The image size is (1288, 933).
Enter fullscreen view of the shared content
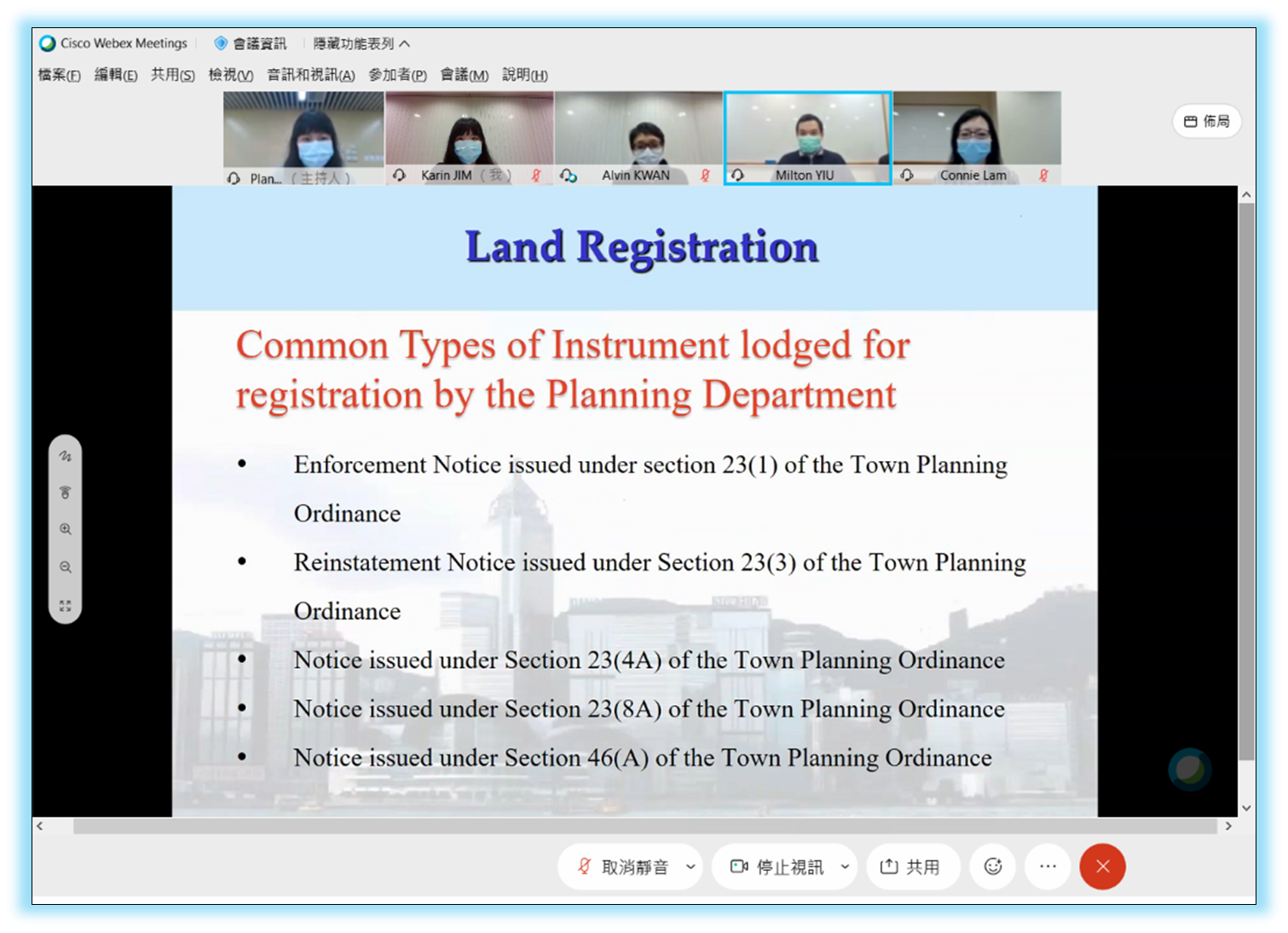(x=66, y=607)
